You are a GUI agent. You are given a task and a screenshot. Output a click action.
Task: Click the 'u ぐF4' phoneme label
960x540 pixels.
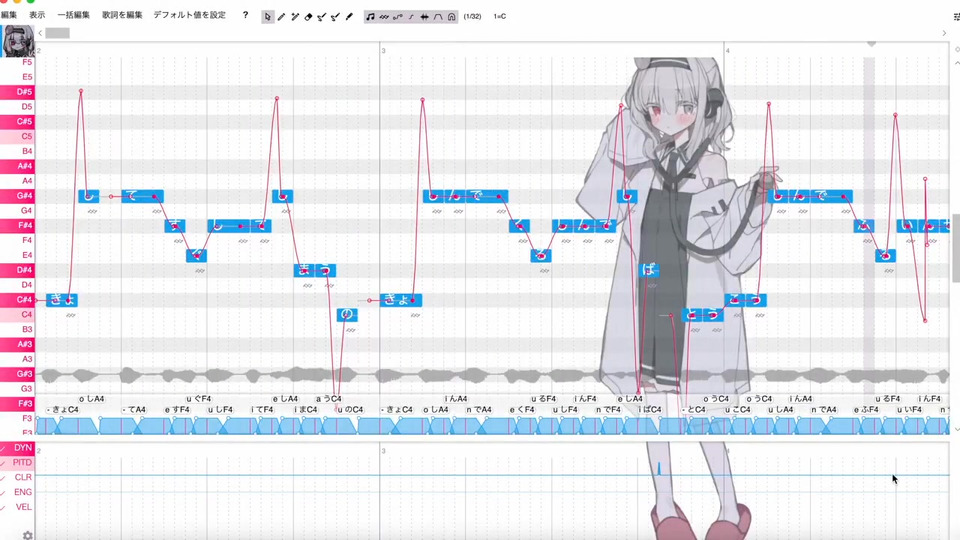(x=198, y=399)
